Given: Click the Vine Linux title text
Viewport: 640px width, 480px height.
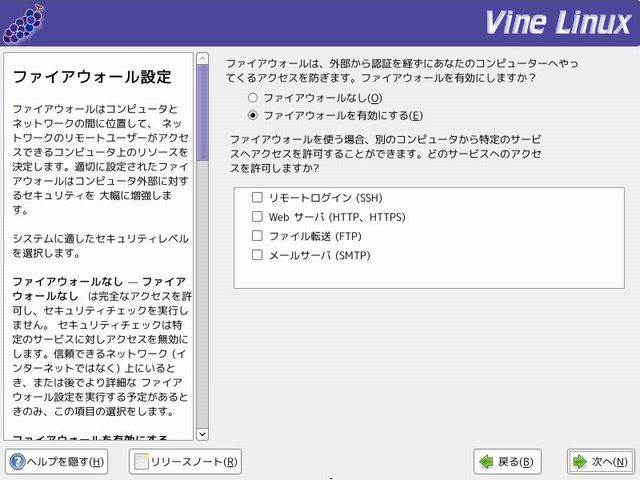Looking at the screenshot, I should click(555, 21).
